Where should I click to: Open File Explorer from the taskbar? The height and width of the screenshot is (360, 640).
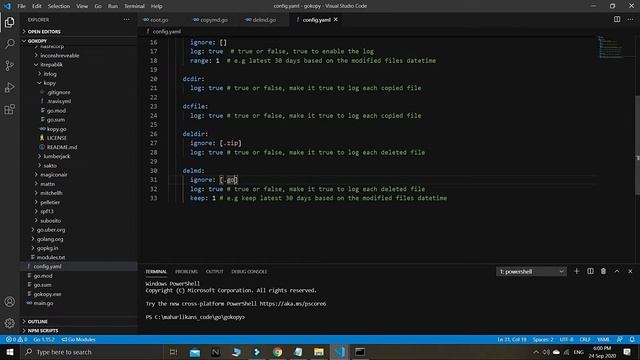click(319, 352)
